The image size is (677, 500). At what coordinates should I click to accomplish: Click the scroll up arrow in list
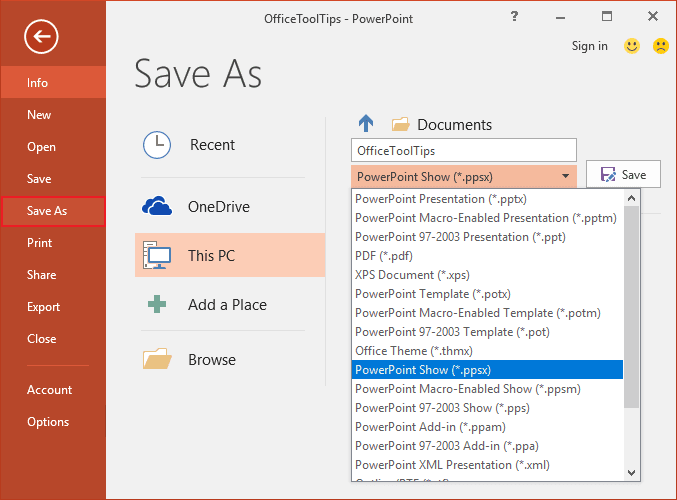[631, 198]
